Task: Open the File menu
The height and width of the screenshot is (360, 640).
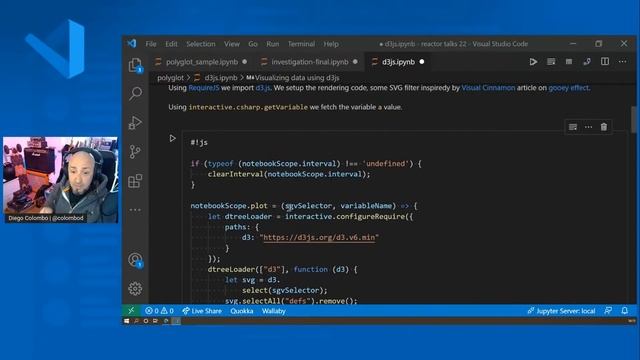Action: (x=151, y=44)
